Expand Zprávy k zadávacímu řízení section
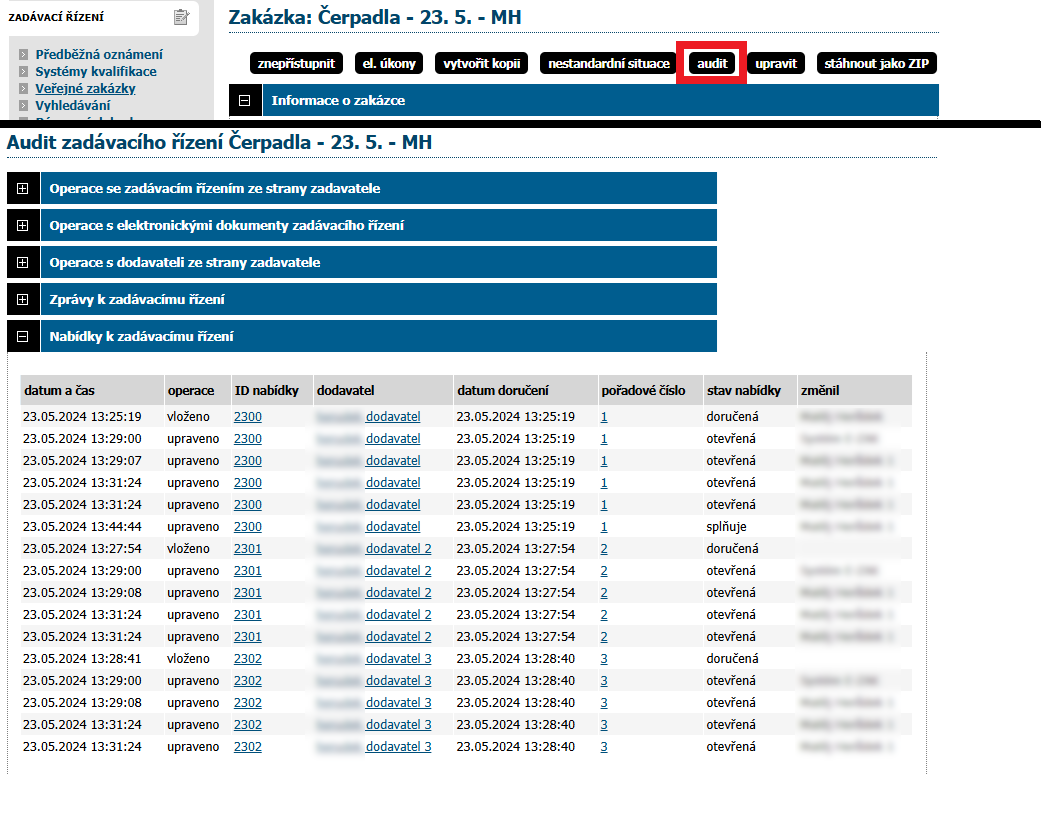The width and height of the screenshot is (1041, 813). coord(22,300)
